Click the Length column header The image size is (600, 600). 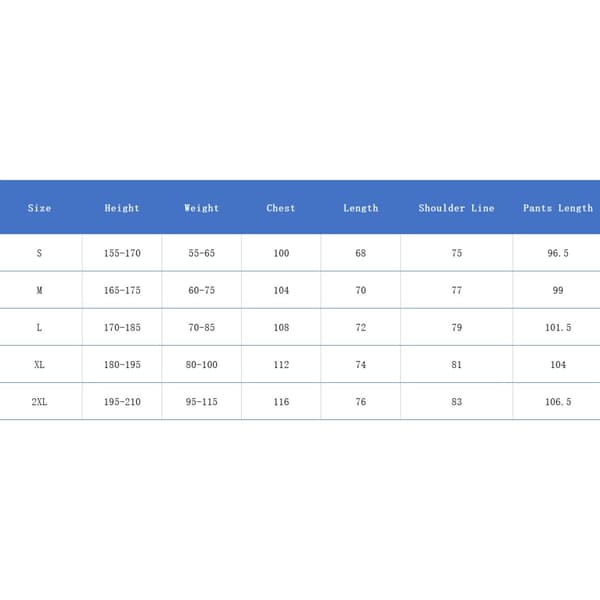(360, 208)
